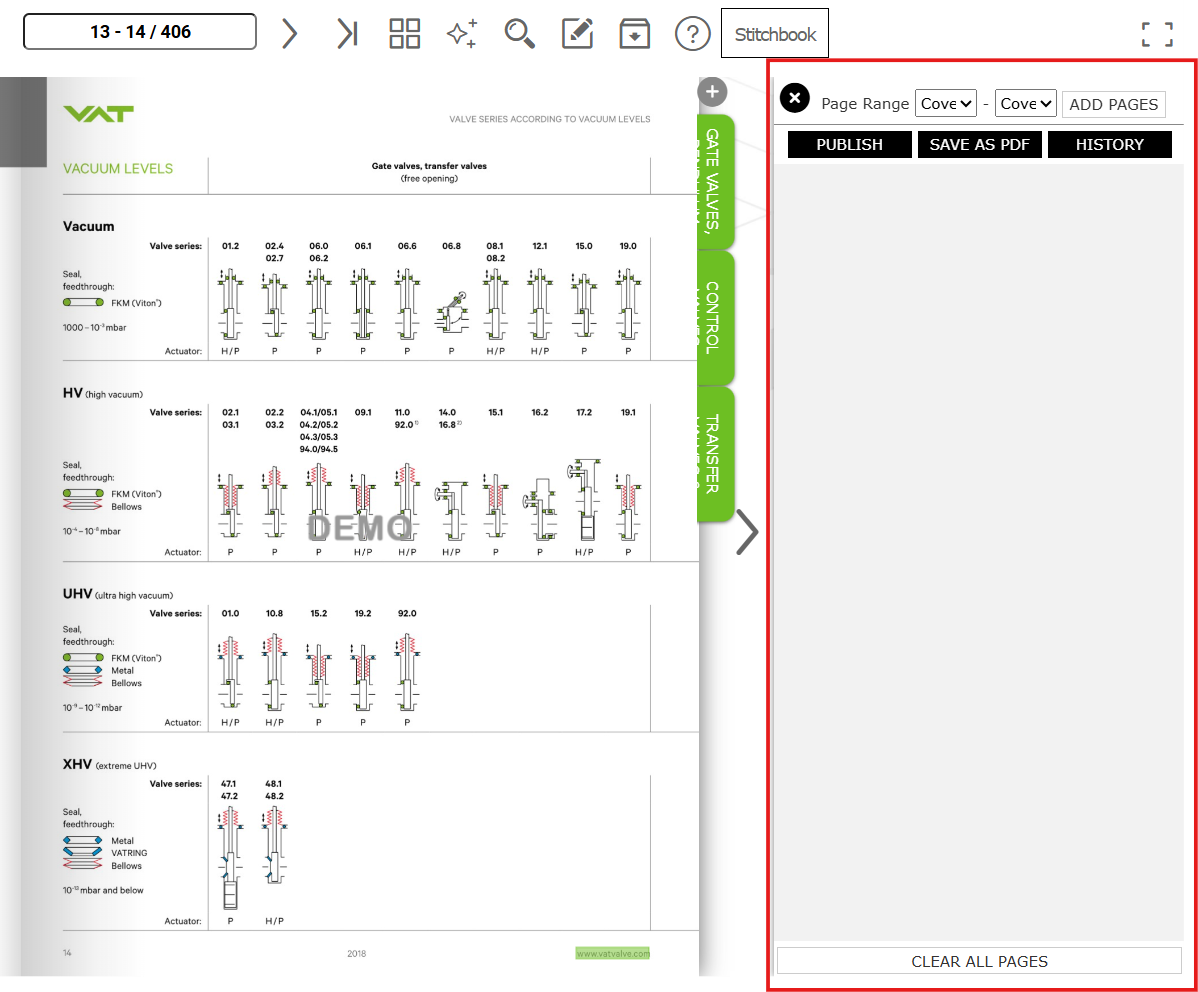Go to the next page arrow in toolbar
Viewport: 1198px width, 992px height.
tap(289, 33)
